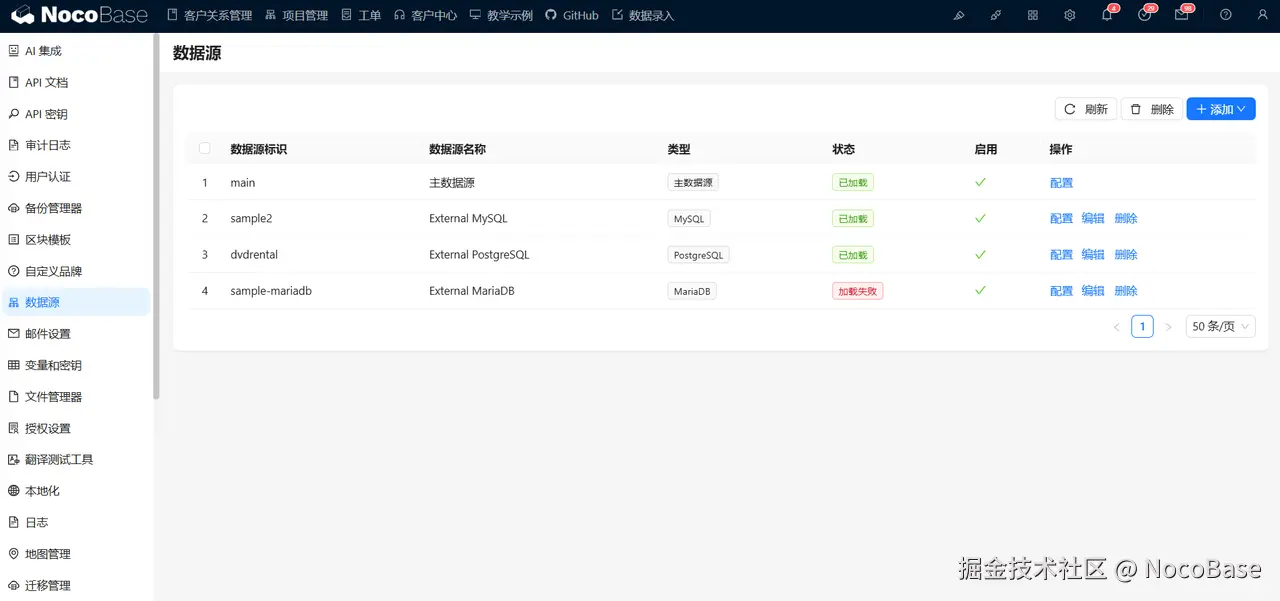Click the highlighter pen icon in top bar
The width and height of the screenshot is (1280, 601).
[x=958, y=15]
